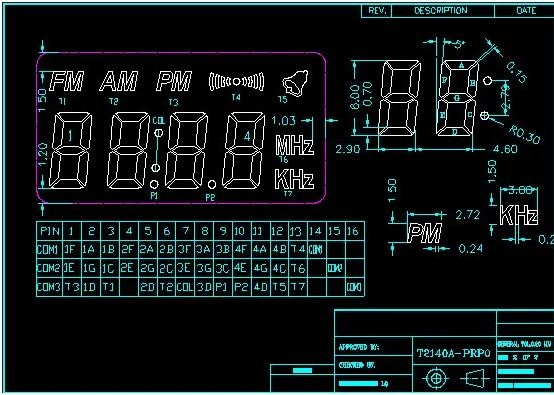Select the 0.15 angled dimension value
Viewport: 554px width, 395px height.
[516, 72]
